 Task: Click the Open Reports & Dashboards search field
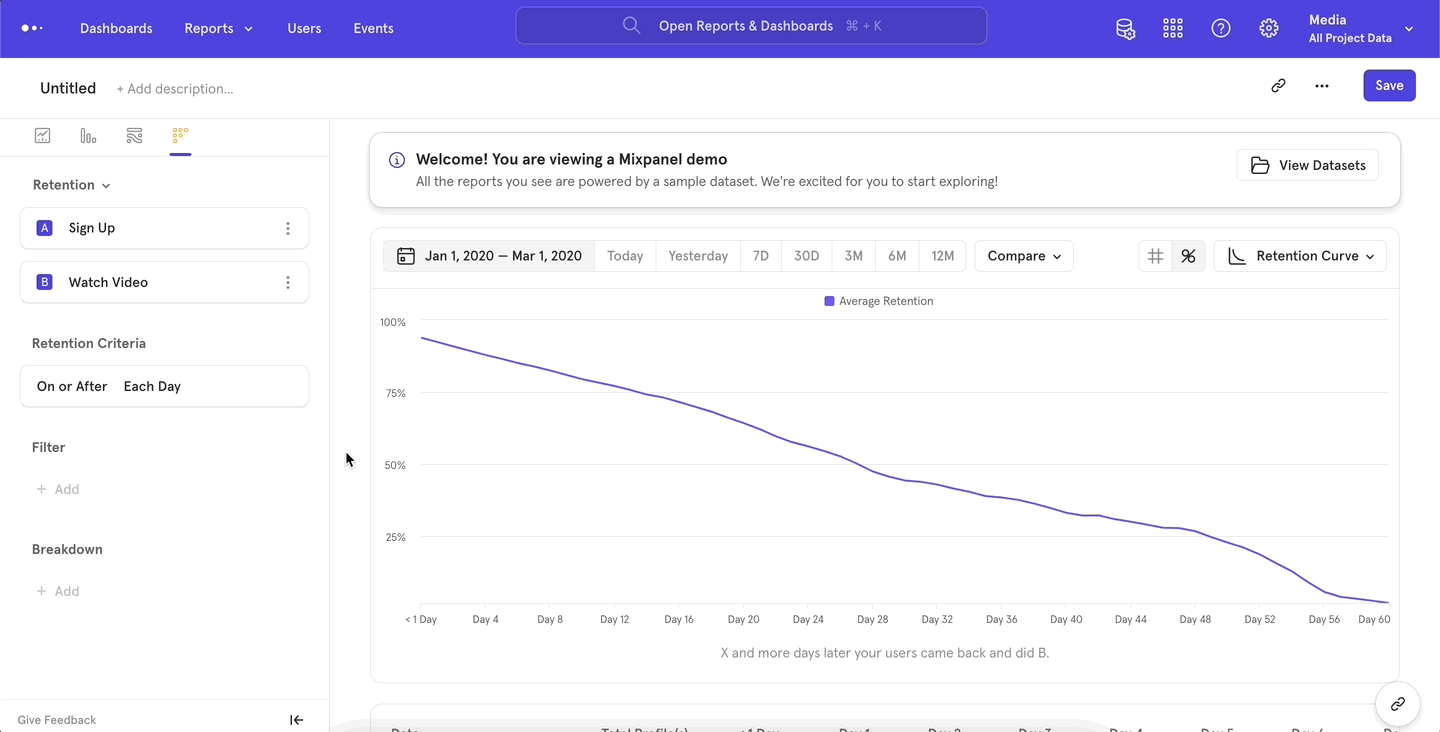[x=750, y=25]
